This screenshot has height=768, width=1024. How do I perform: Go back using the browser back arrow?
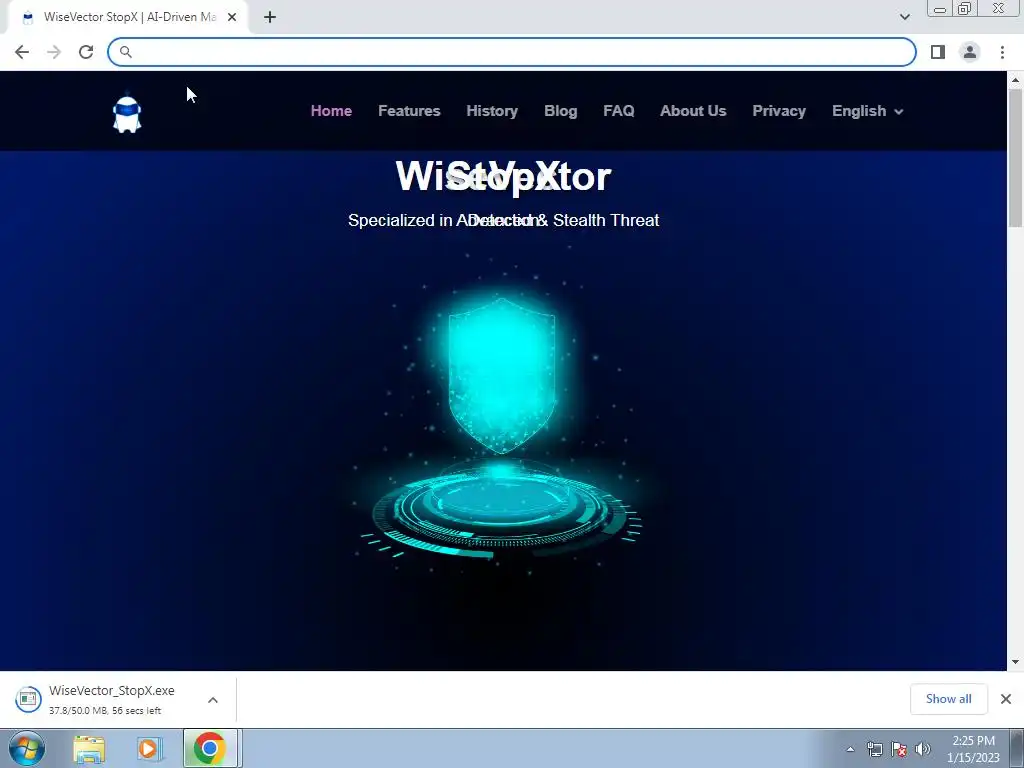tap(22, 52)
